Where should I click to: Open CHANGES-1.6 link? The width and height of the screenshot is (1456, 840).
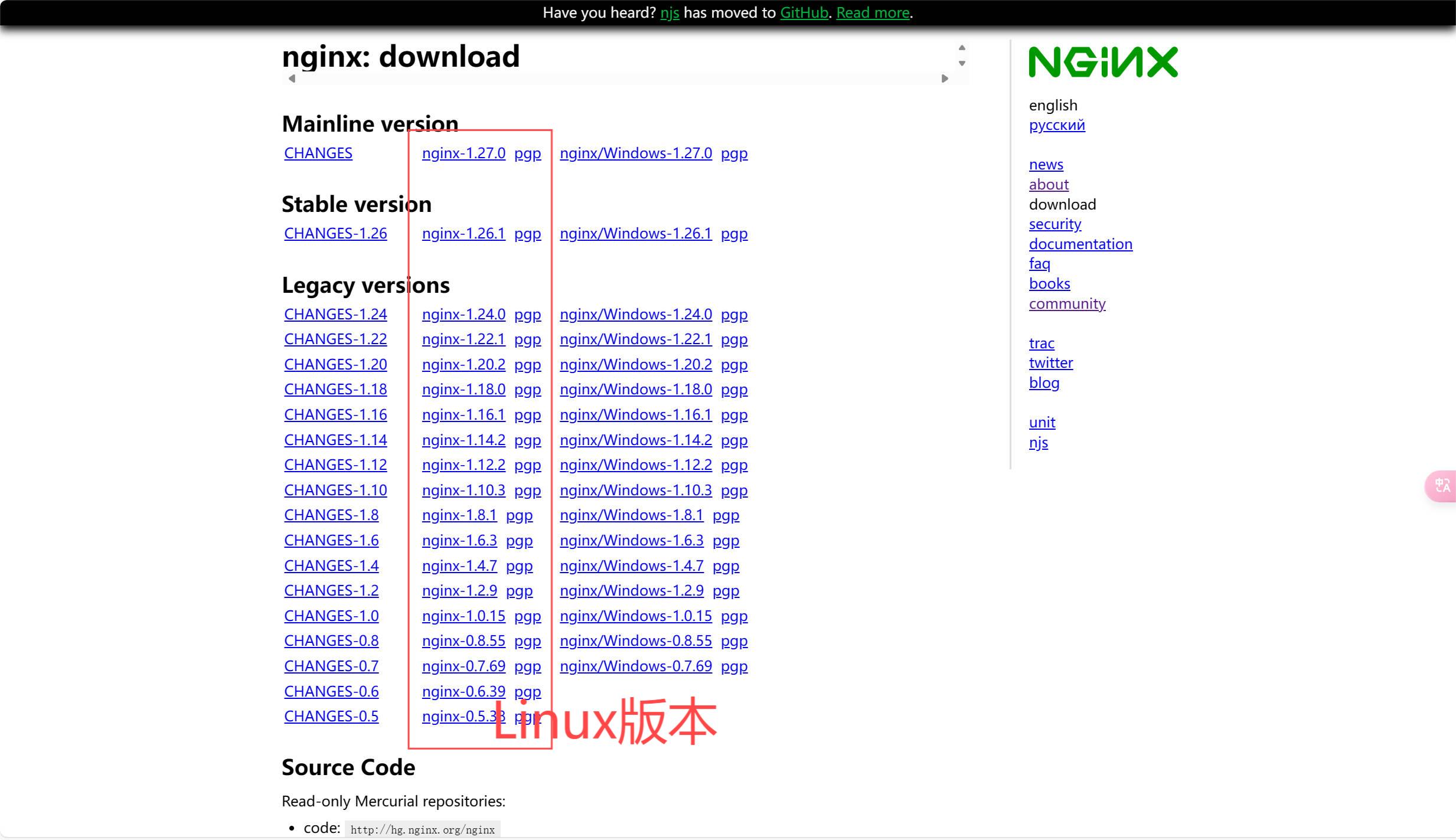click(x=331, y=541)
